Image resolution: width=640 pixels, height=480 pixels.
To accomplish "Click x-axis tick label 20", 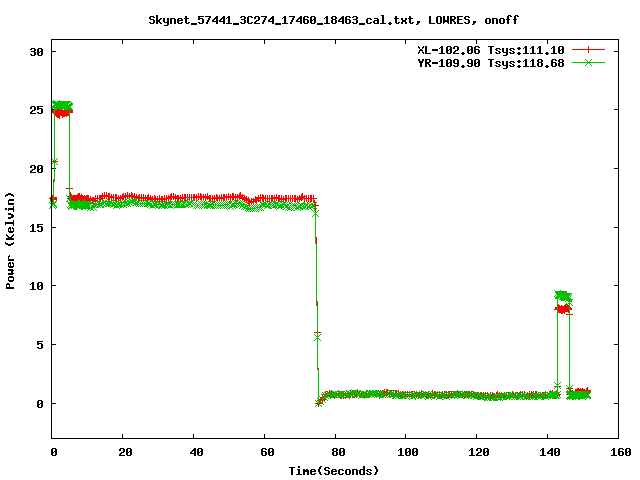I will 125,452.
